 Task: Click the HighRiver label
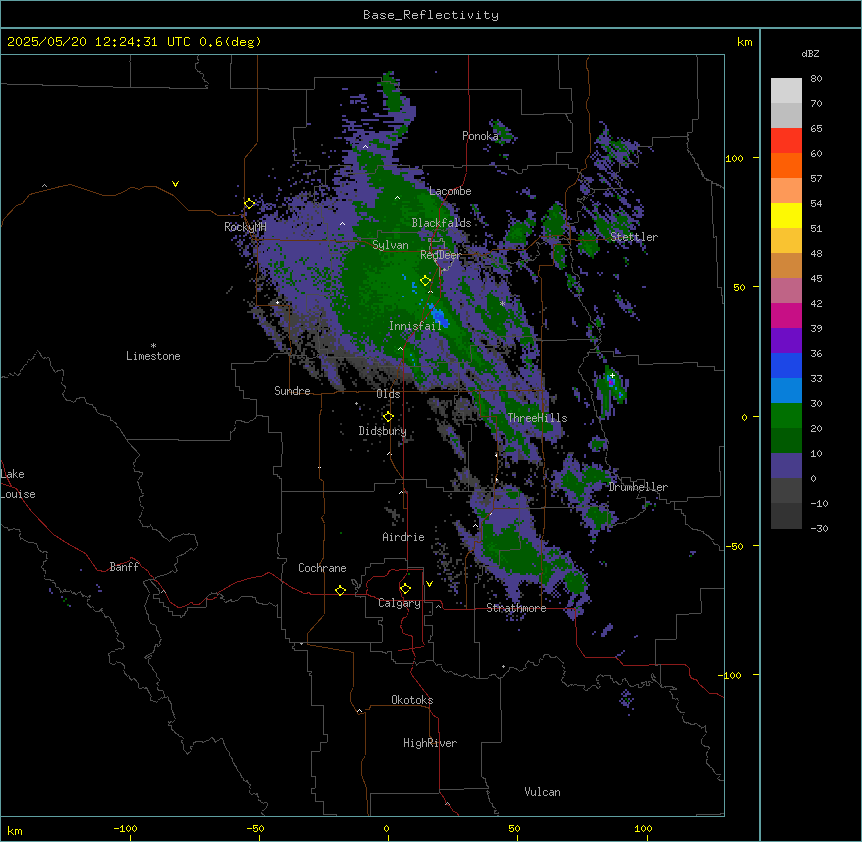(430, 743)
